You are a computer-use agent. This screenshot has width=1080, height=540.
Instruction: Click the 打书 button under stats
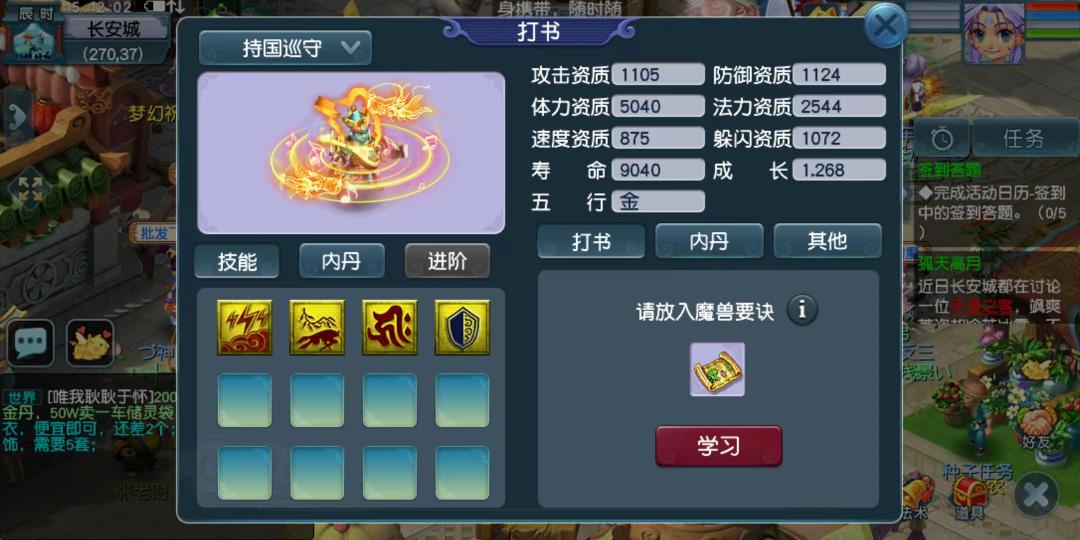(x=591, y=241)
